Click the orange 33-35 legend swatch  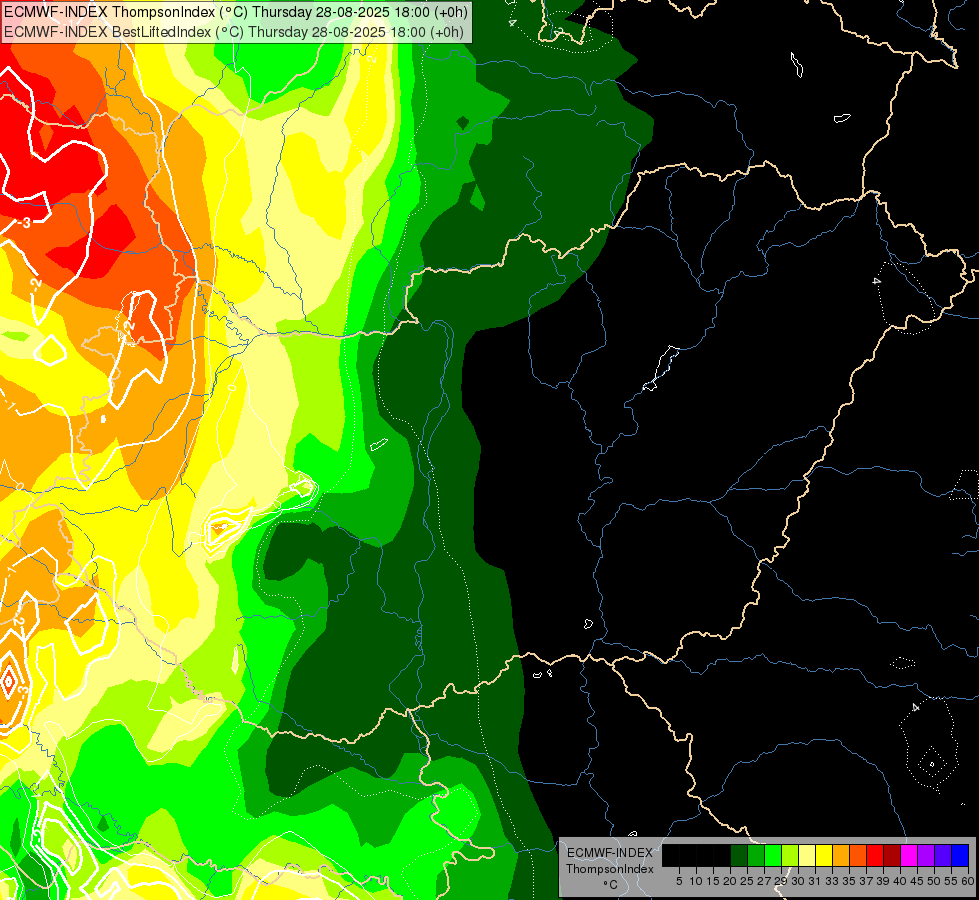(x=840, y=855)
